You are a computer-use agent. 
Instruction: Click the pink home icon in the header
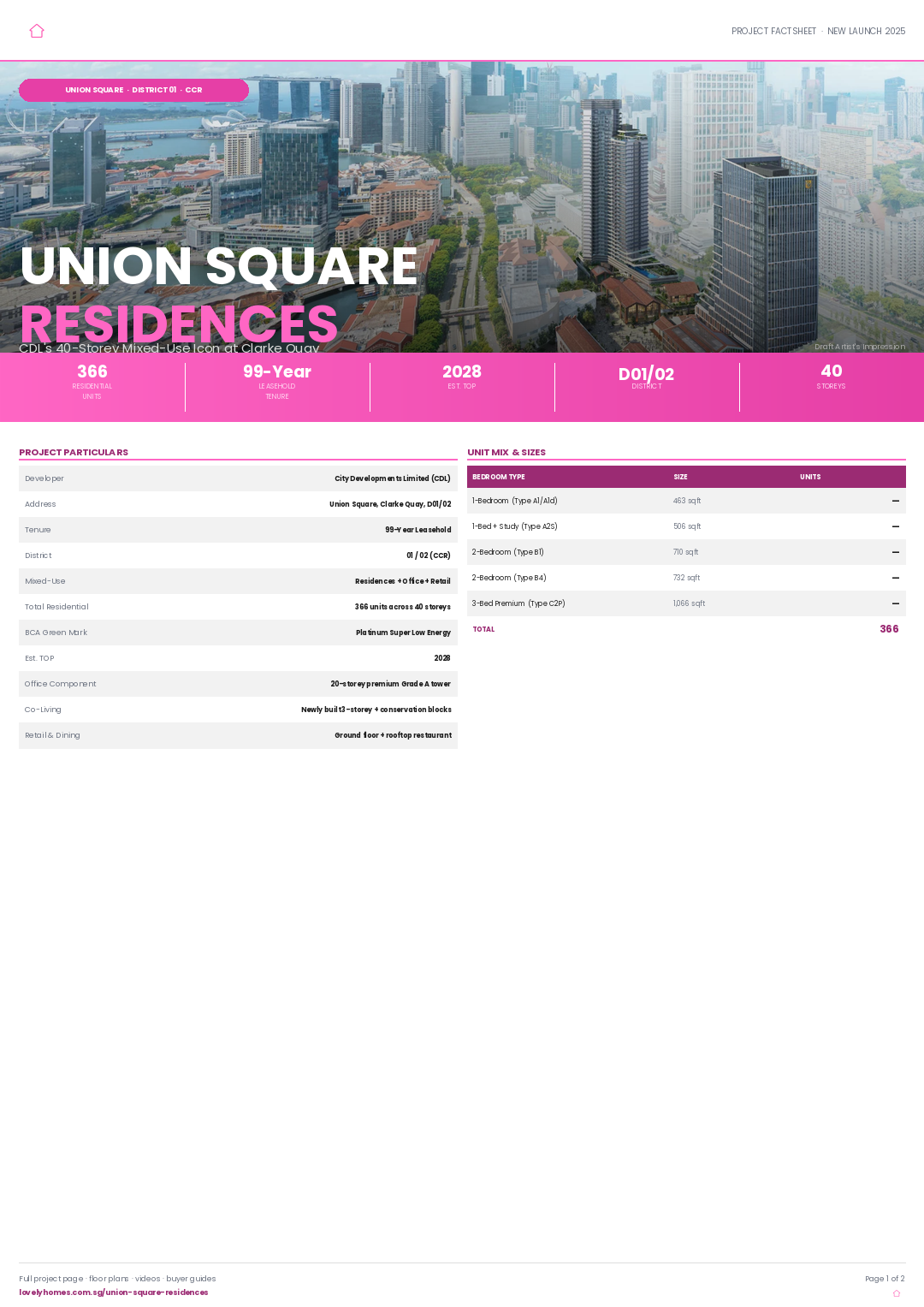click(x=37, y=31)
